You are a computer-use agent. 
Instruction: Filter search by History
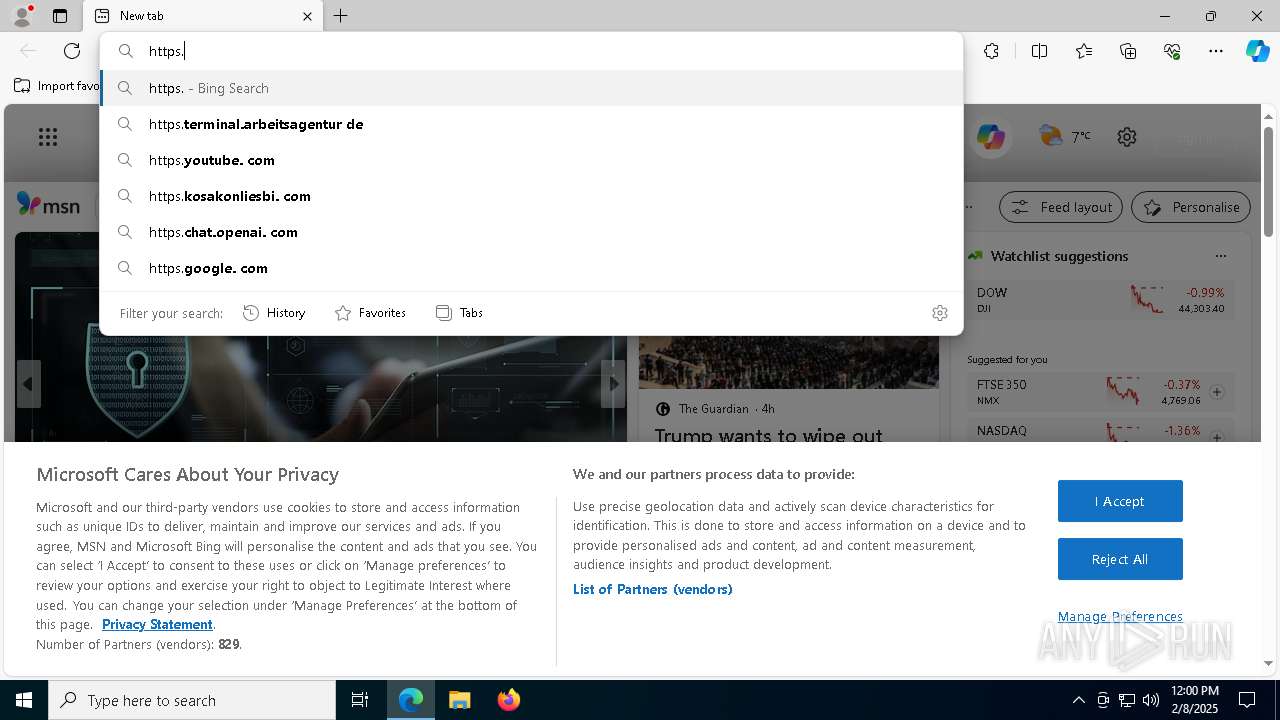pyautogui.click(x=274, y=313)
